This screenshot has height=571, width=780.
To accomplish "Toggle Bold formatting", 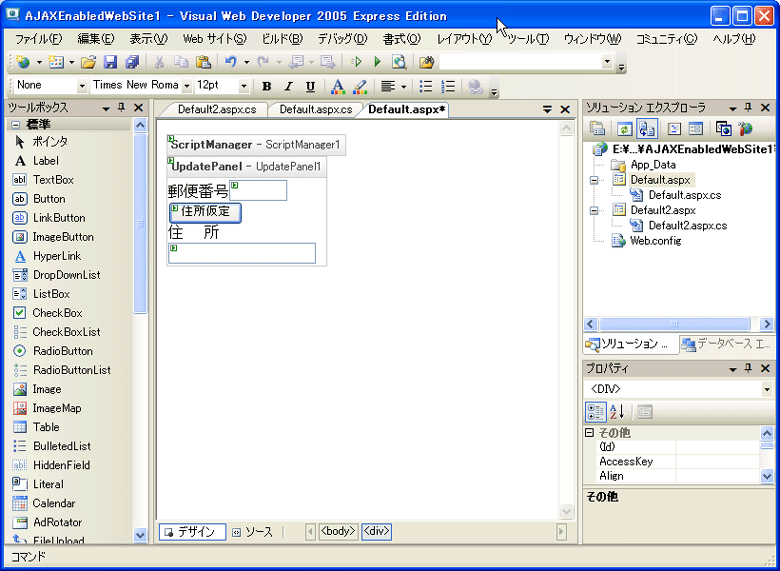I will 267,87.
